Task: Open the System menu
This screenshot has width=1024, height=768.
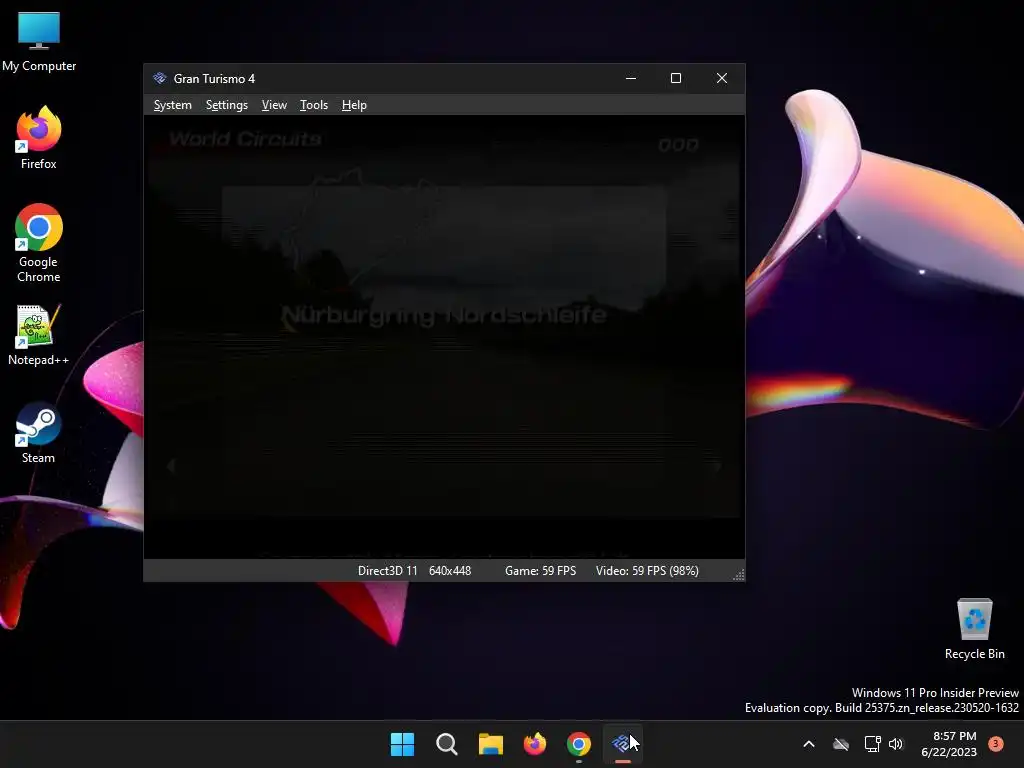Action: 172,105
